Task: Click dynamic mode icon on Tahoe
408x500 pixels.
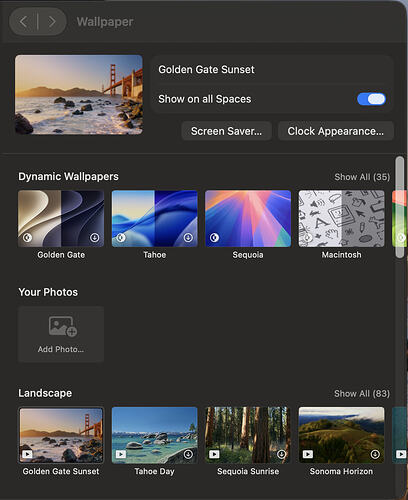Action: [x=121, y=237]
